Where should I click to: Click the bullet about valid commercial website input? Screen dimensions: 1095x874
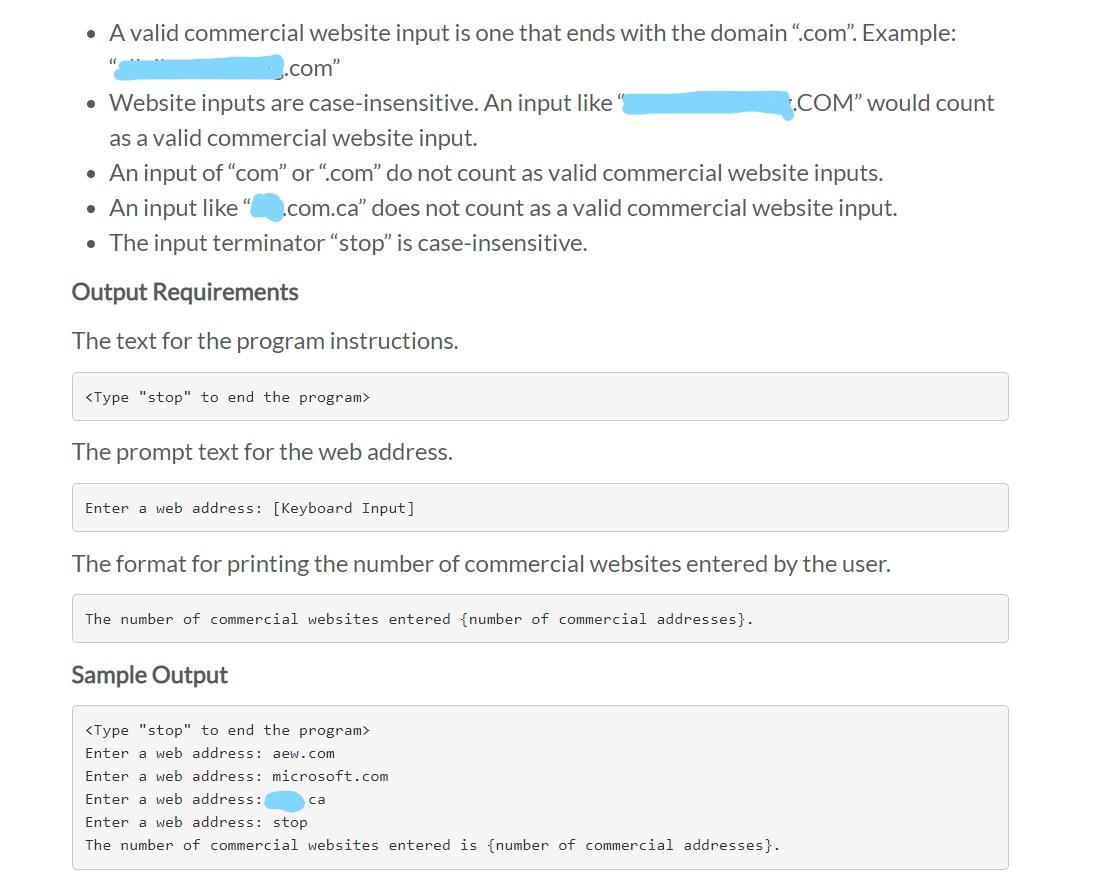[x=532, y=33]
